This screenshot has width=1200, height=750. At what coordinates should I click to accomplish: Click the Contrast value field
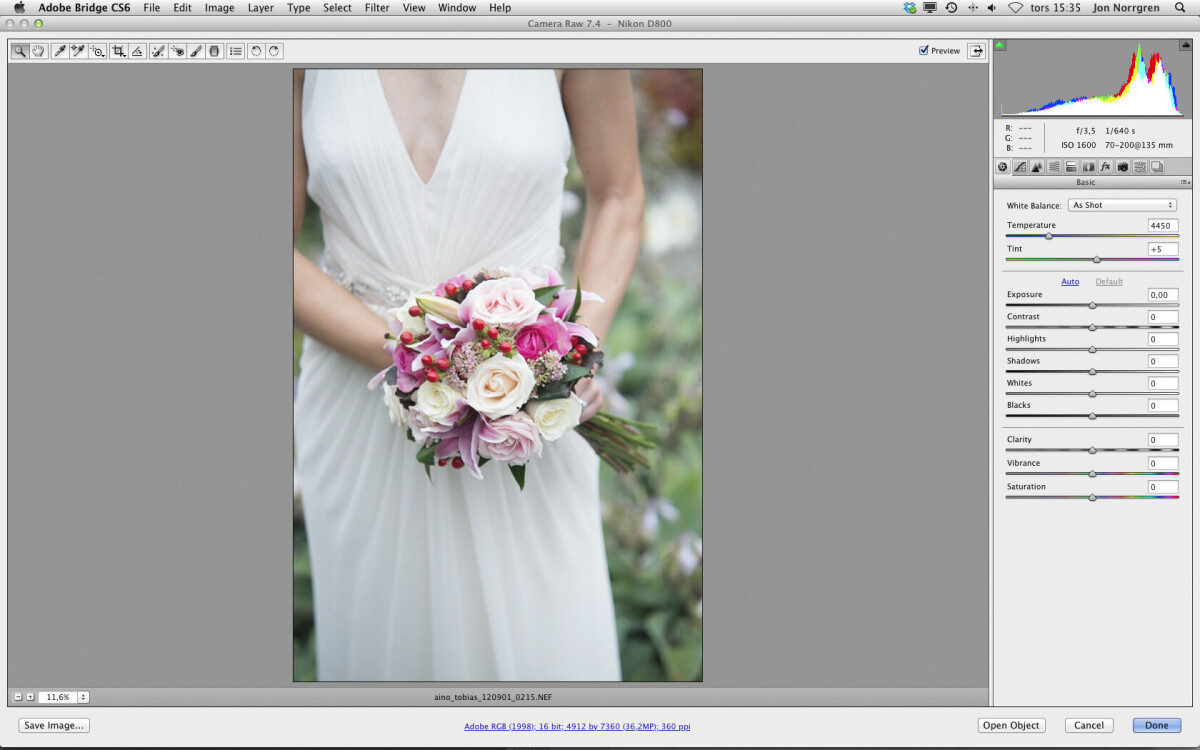coord(1163,317)
